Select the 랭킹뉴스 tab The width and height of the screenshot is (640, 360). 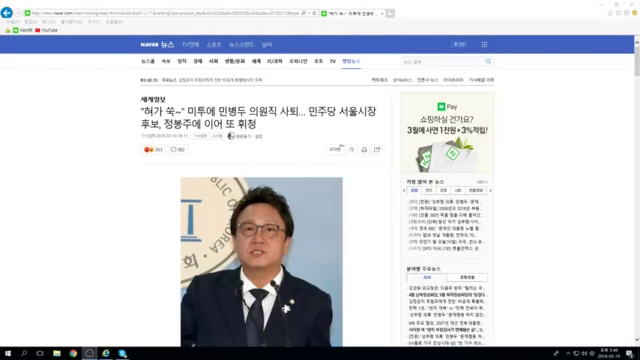point(351,61)
